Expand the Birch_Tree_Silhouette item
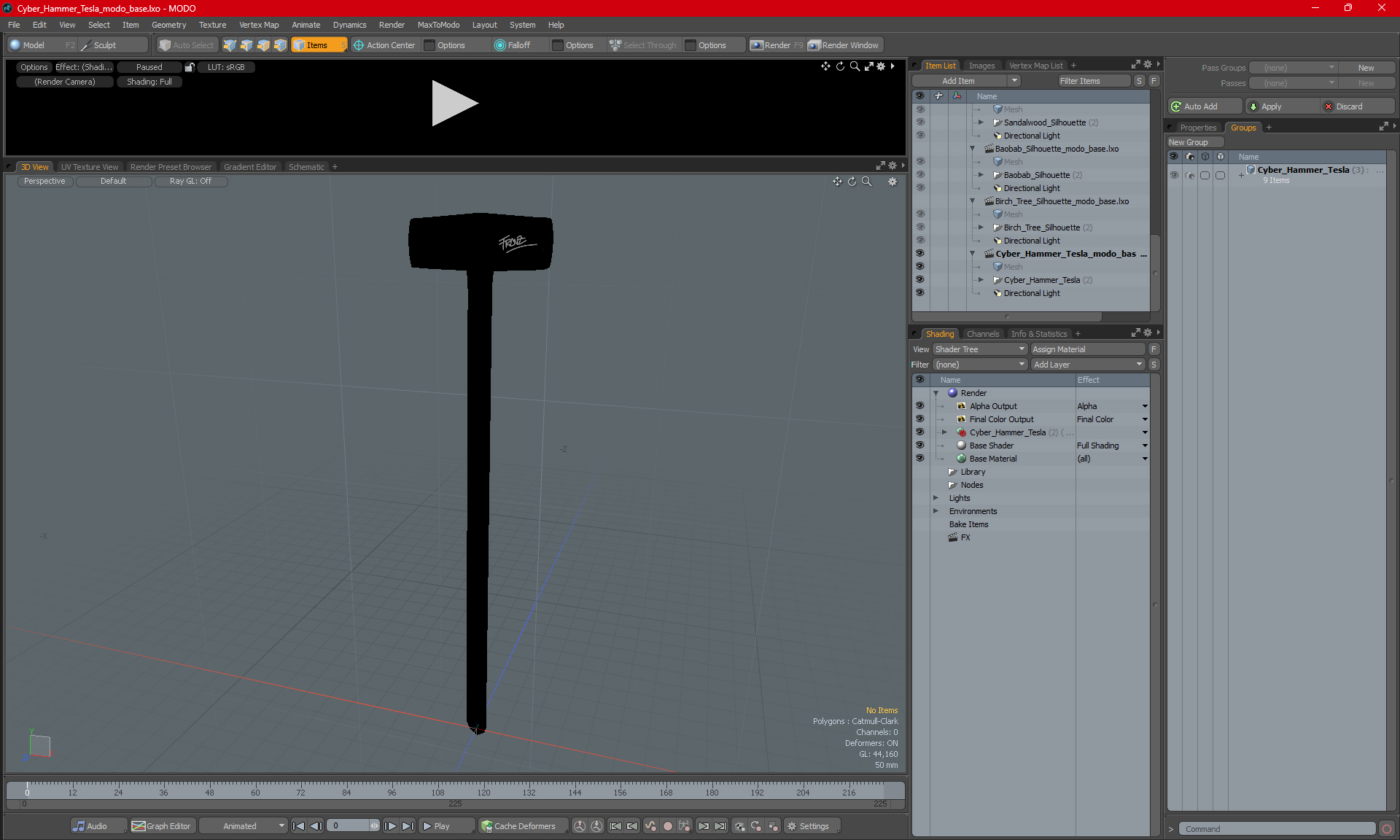Image resolution: width=1400 pixels, height=840 pixels. pyautogui.click(x=981, y=227)
